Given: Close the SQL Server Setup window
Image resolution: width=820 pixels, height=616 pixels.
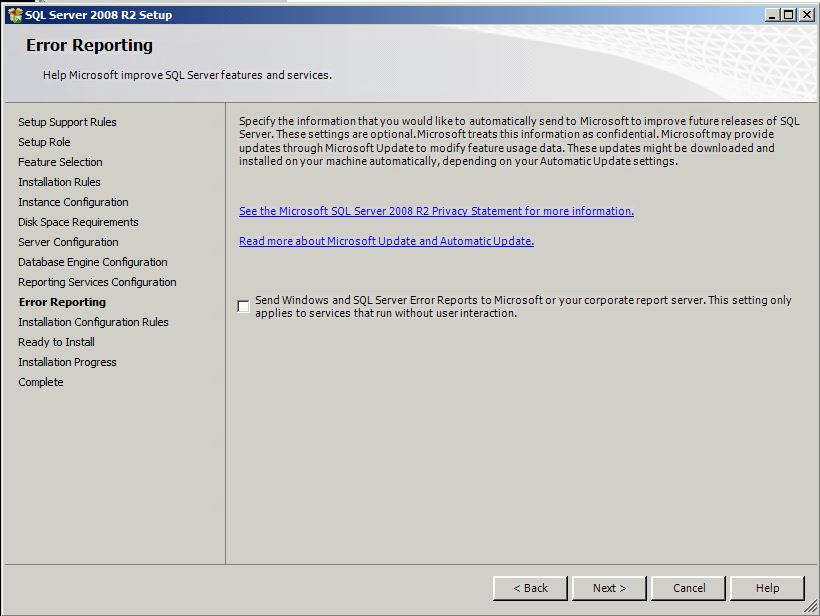Looking at the screenshot, I should click(x=806, y=15).
